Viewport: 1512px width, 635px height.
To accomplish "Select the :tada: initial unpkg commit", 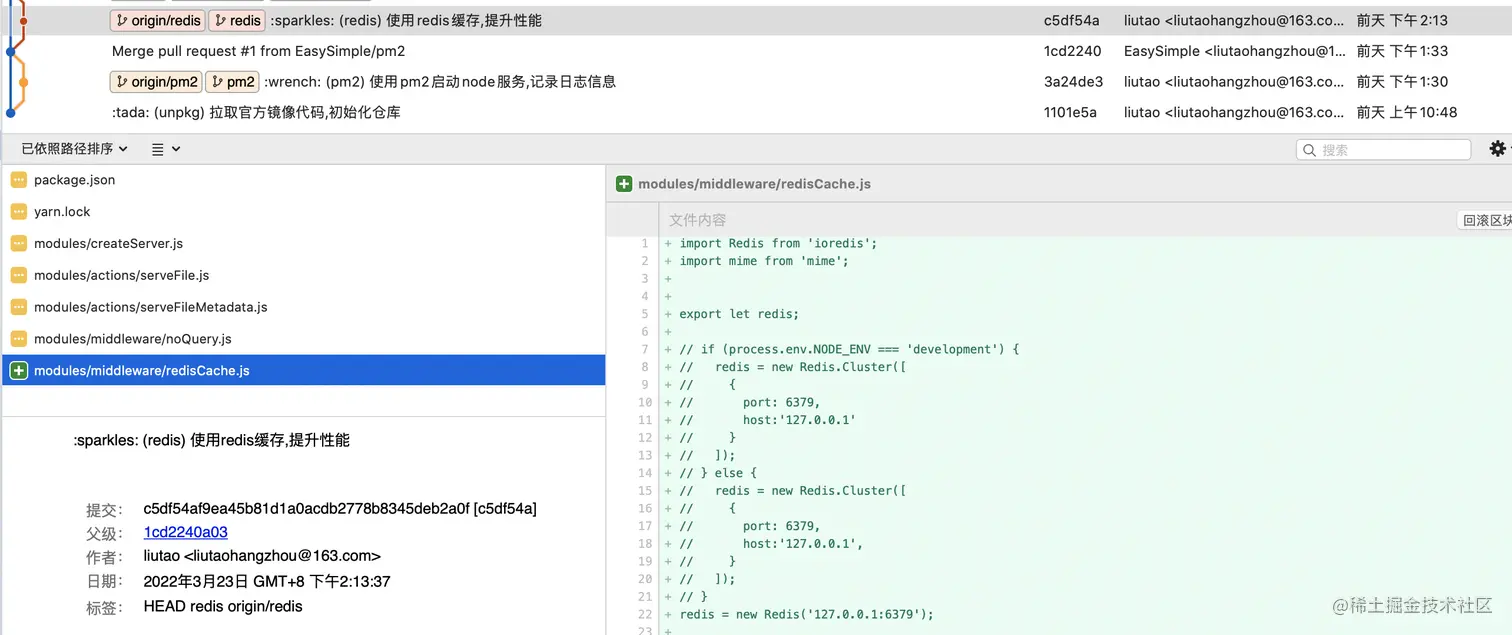I will point(256,112).
